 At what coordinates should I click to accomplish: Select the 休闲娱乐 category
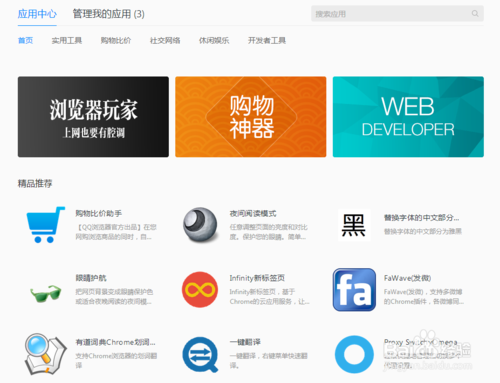click(x=214, y=41)
